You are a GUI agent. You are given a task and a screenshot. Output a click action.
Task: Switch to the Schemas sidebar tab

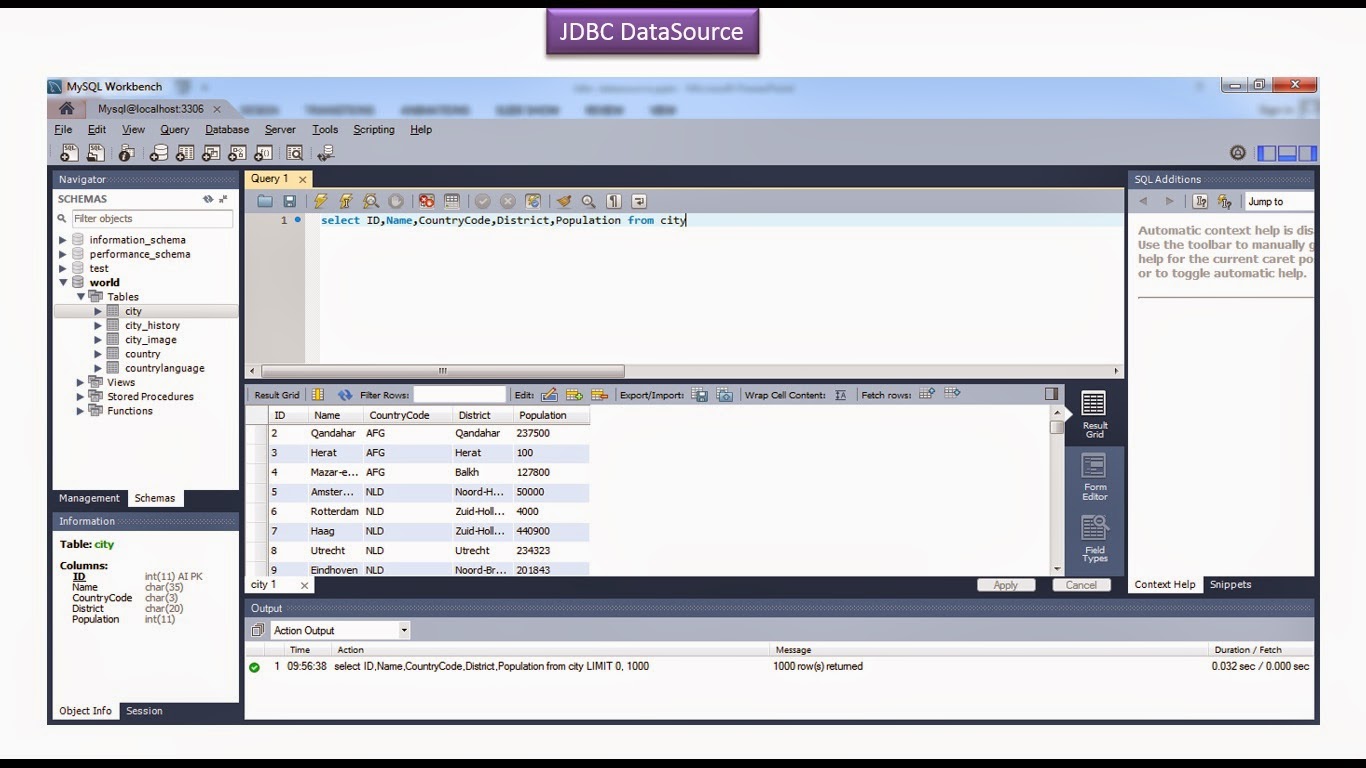coord(156,498)
